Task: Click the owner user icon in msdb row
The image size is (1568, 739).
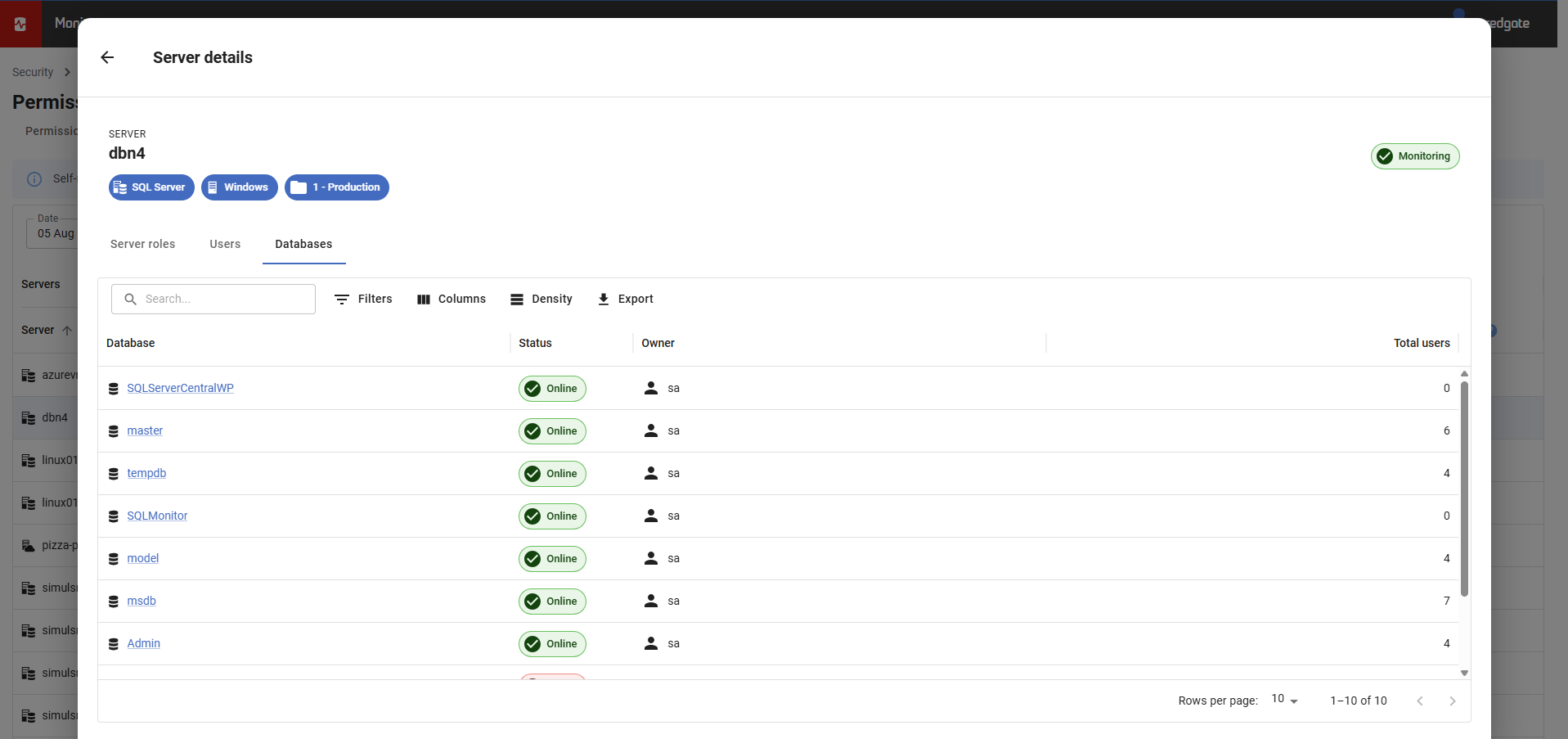Action: (x=651, y=601)
